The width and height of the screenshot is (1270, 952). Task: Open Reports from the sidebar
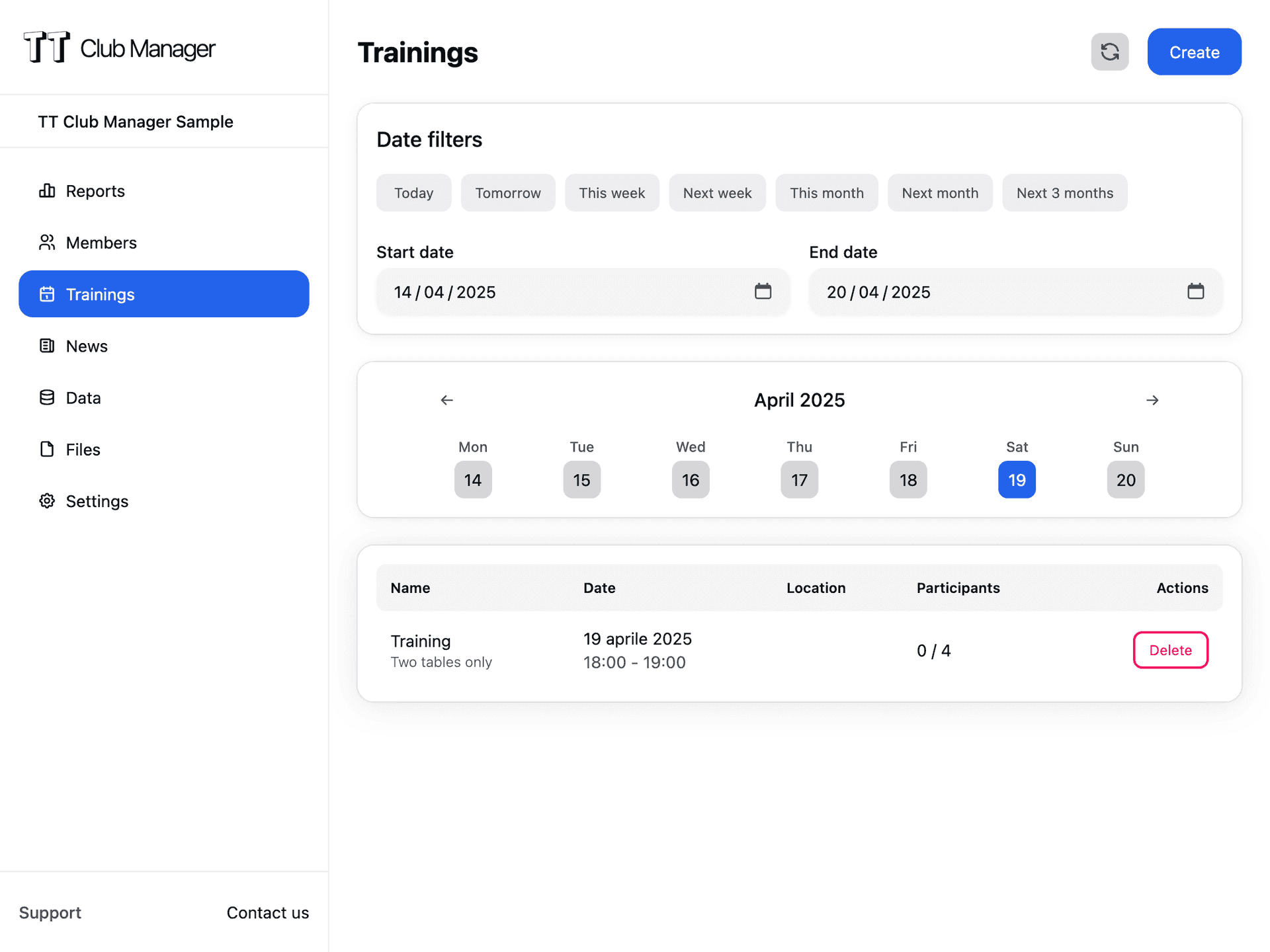point(95,191)
